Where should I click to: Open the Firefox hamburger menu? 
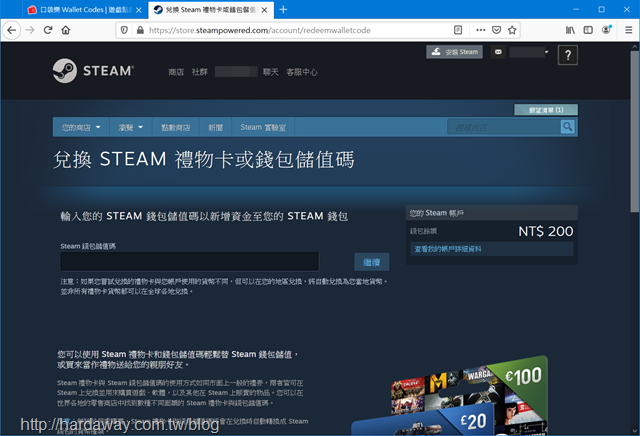629,30
